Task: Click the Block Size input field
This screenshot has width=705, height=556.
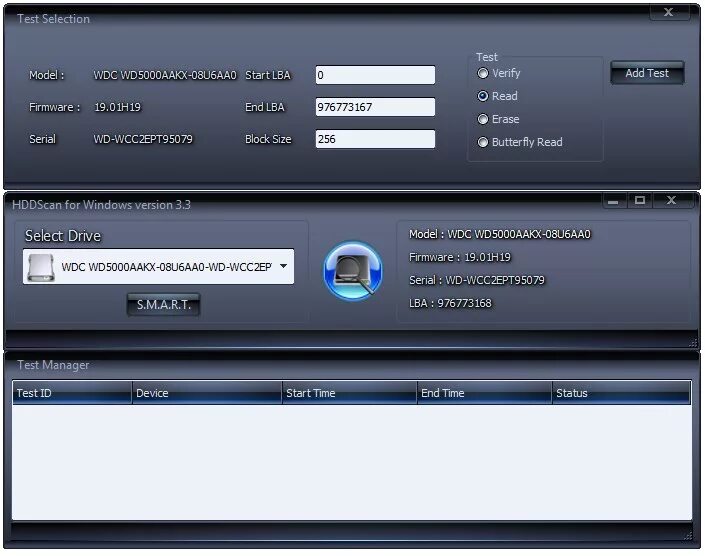Action: [x=375, y=139]
